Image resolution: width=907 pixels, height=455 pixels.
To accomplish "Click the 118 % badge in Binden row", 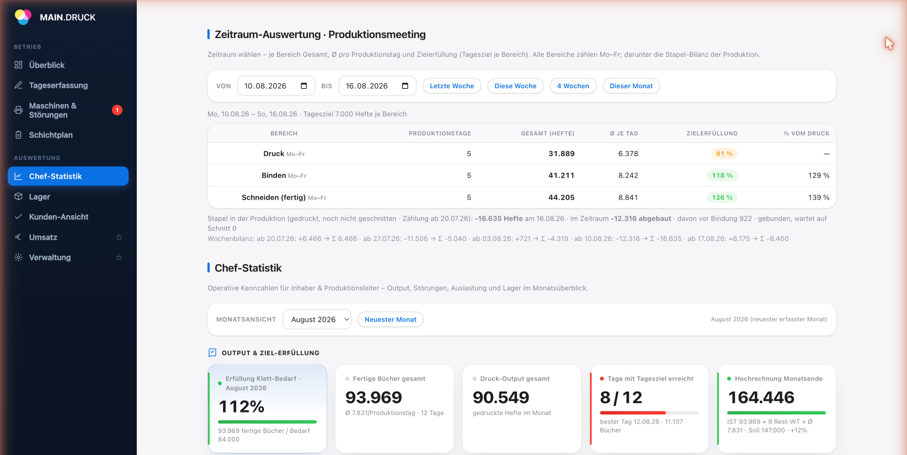I will point(722,175).
